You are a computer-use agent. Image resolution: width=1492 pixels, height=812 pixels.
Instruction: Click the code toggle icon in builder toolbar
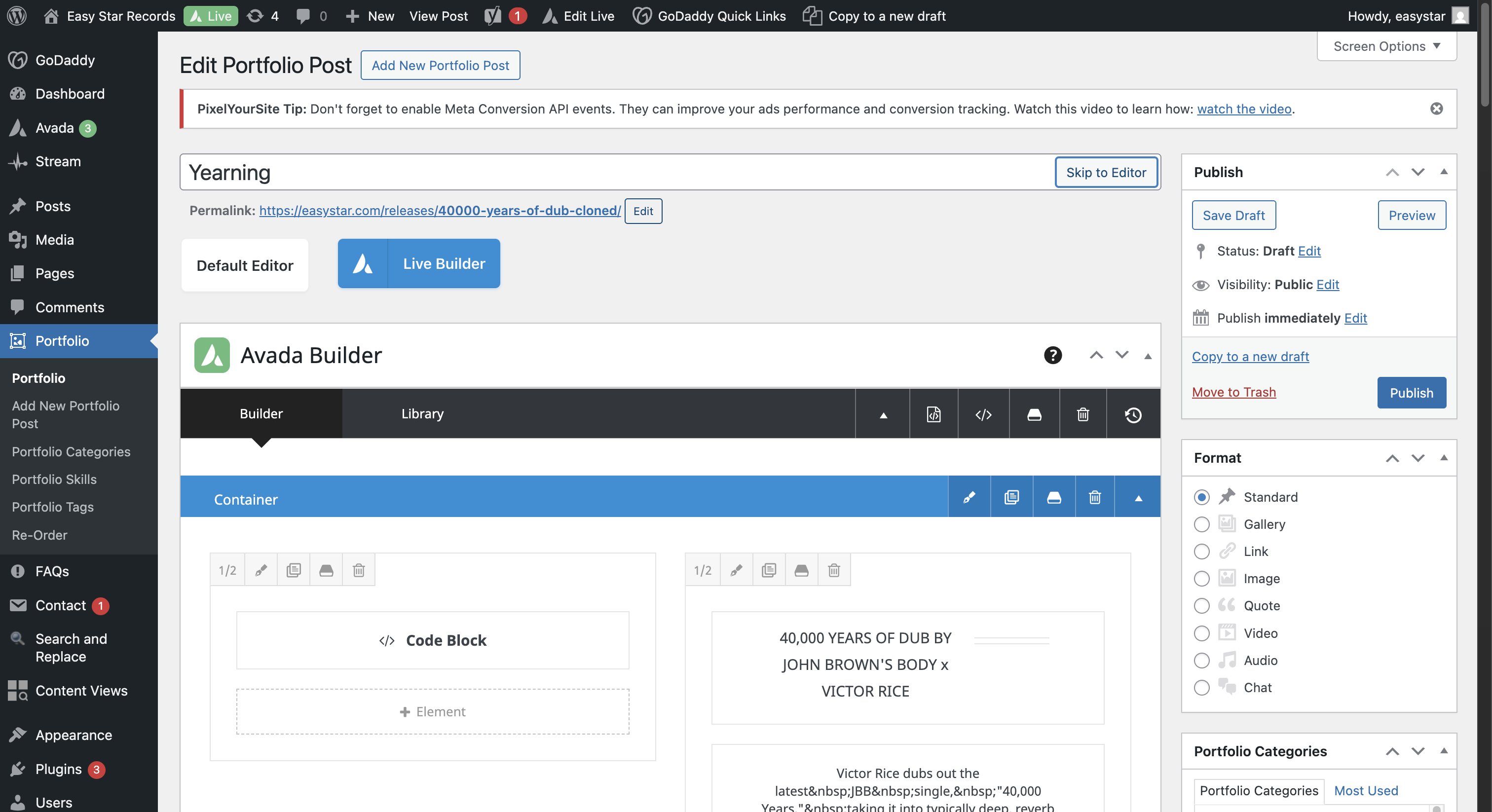[x=983, y=415]
